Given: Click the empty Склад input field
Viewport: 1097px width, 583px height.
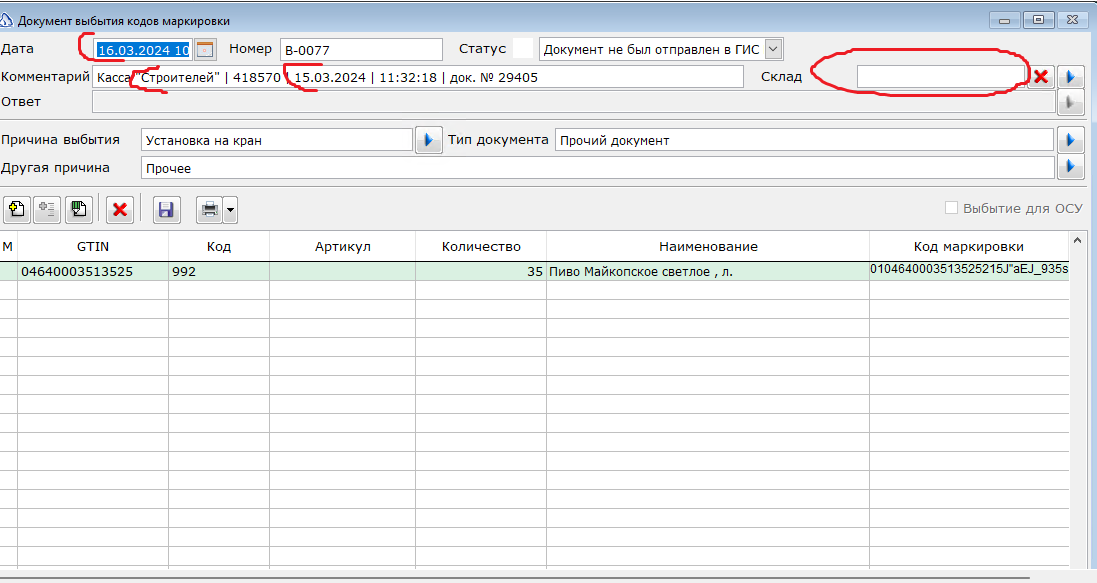Looking at the screenshot, I should (x=941, y=76).
